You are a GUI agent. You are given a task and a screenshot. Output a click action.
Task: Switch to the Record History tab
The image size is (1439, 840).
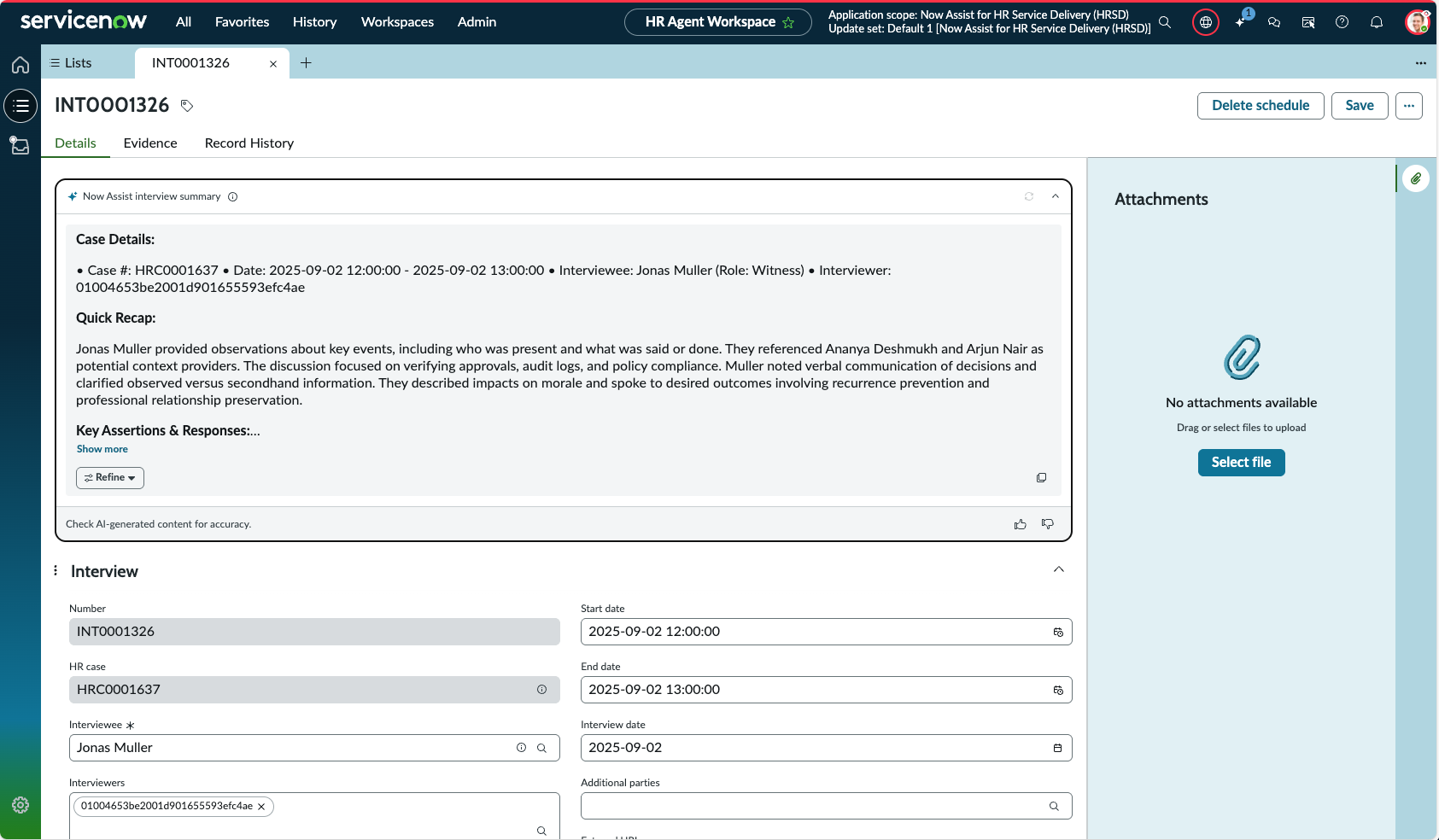click(249, 143)
